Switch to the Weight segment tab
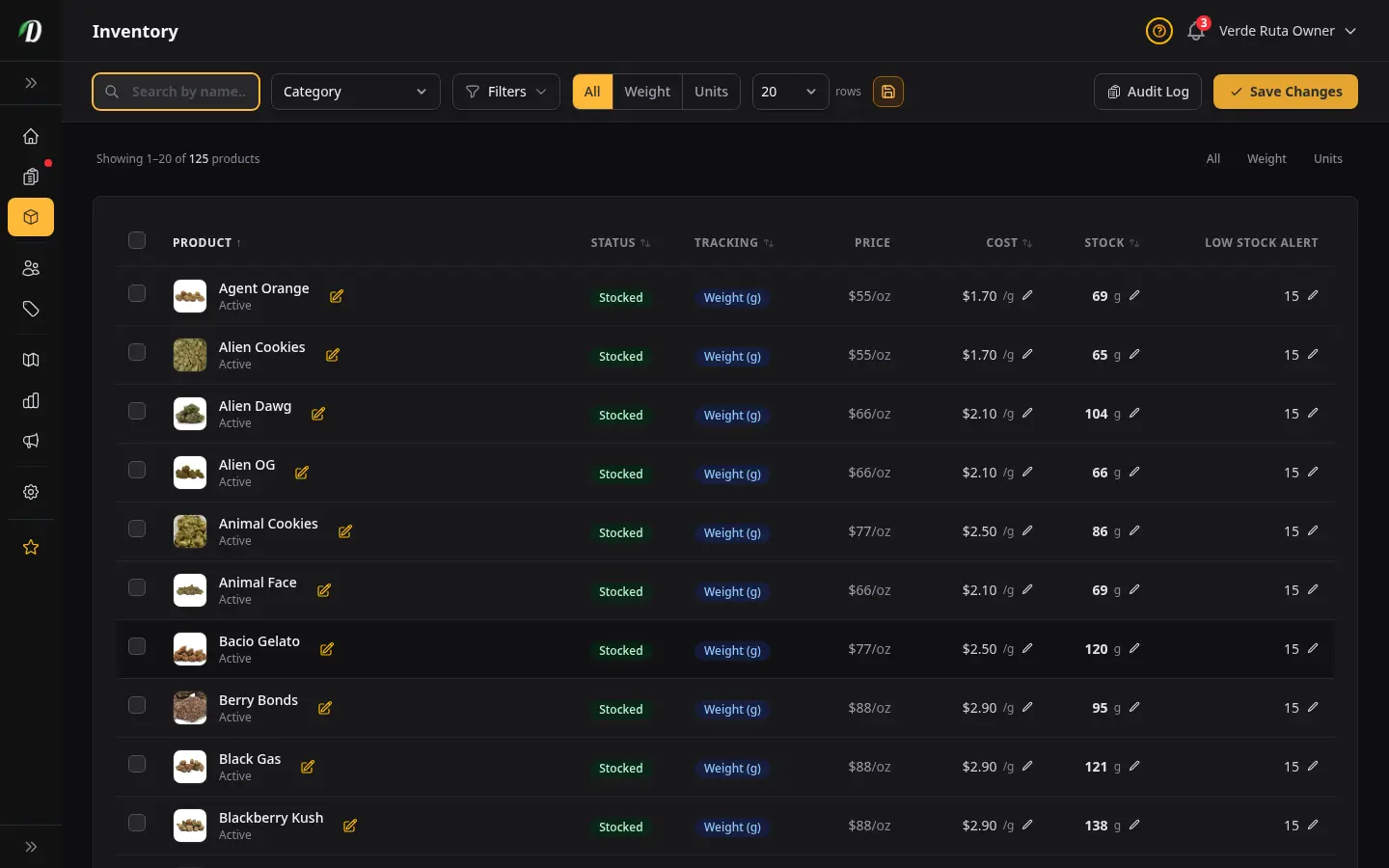1389x868 pixels. coord(647,92)
